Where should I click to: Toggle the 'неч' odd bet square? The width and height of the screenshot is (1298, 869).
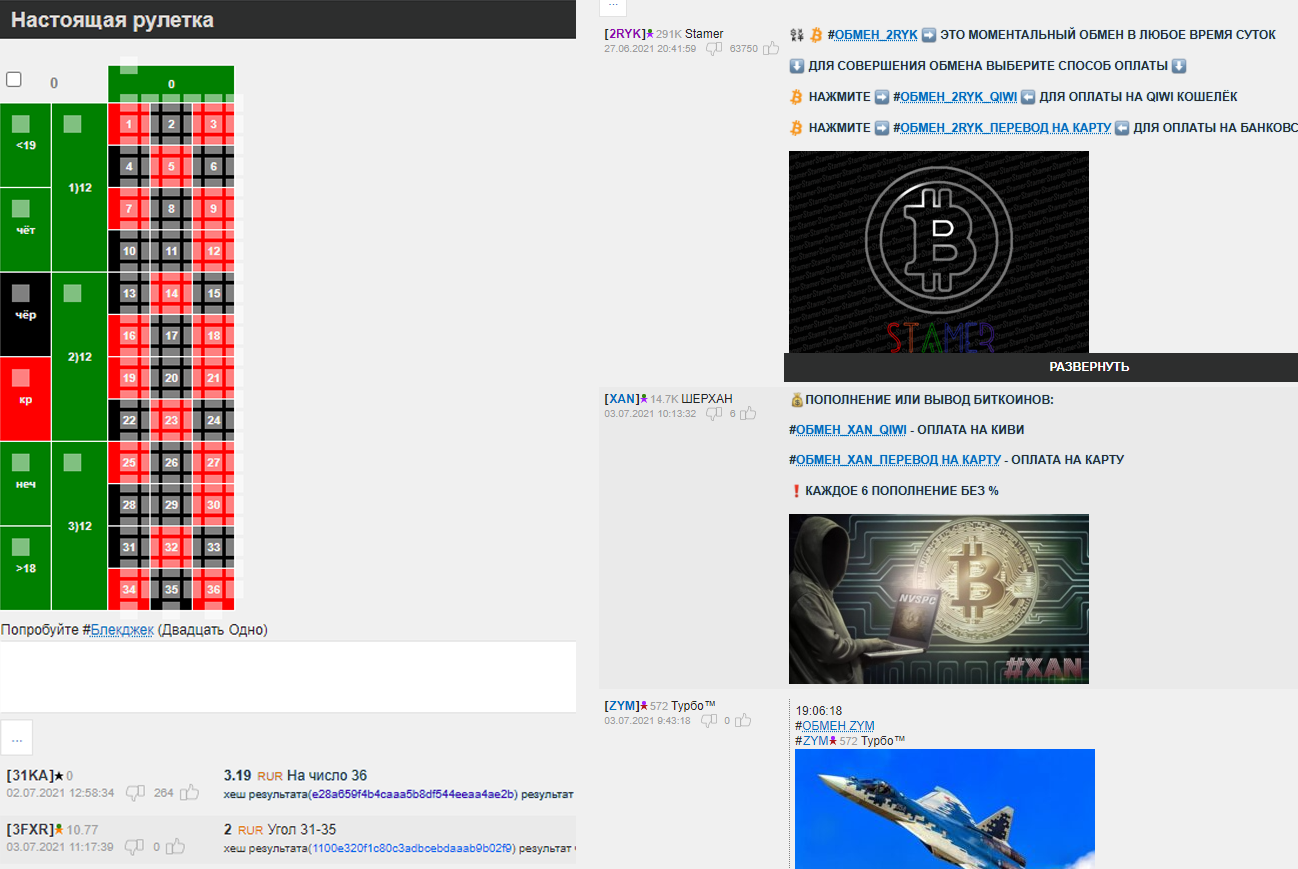pyautogui.click(x=21, y=463)
